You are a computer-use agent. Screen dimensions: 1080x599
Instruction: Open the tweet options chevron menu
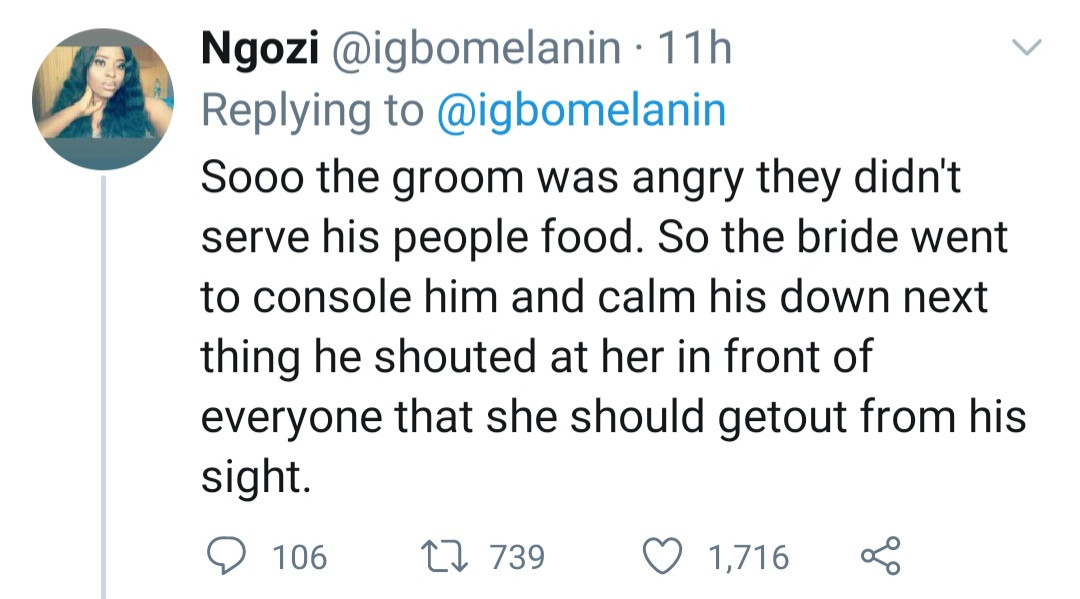pyautogui.click(x=1027, y=48)
